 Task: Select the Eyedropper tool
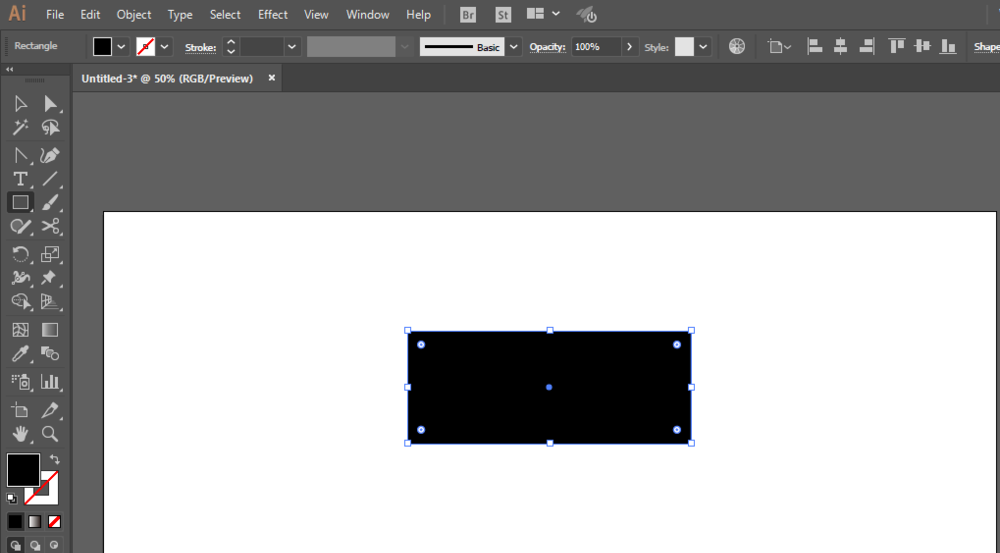20,354
